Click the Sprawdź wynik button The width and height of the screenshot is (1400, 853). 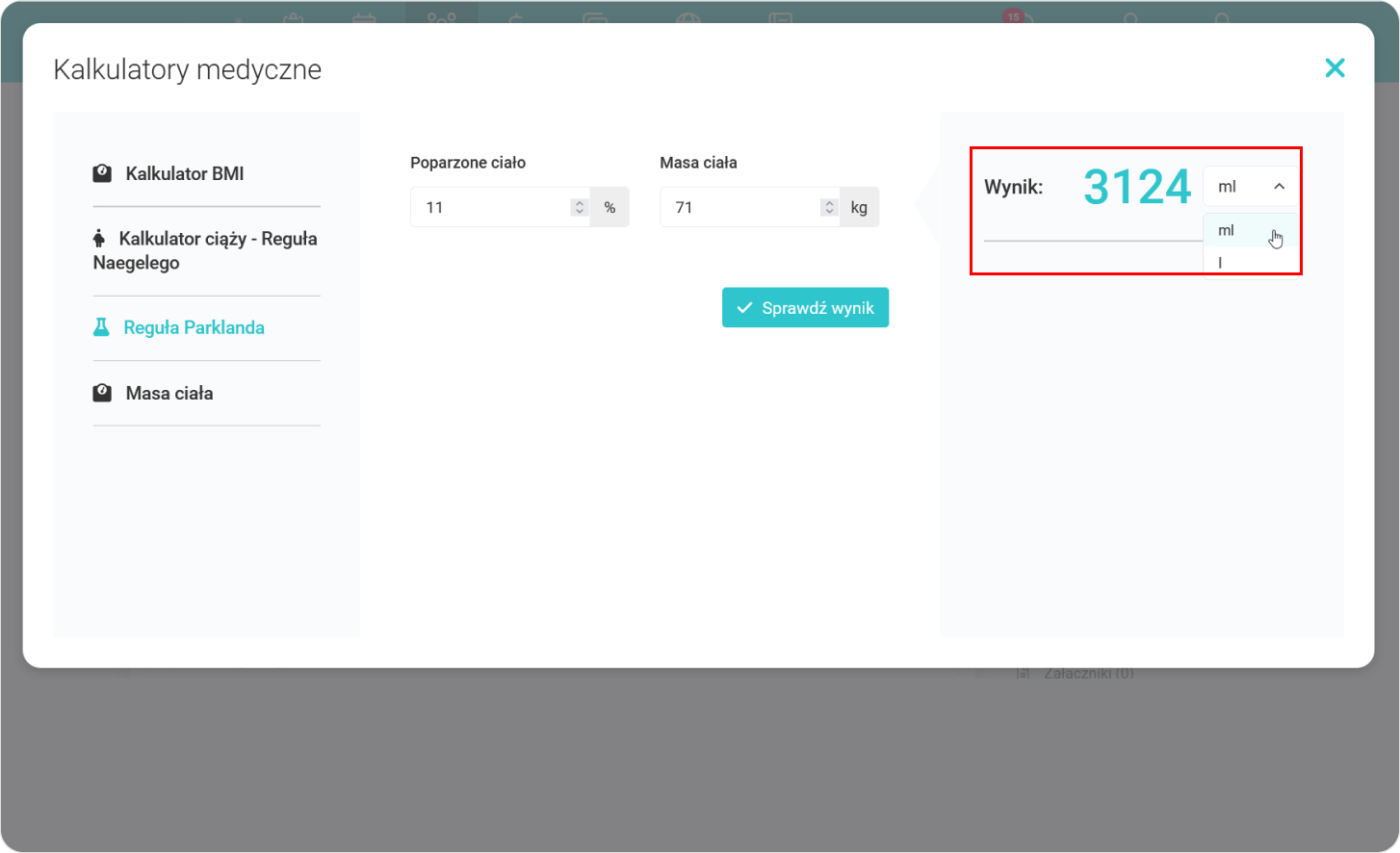pyautogui.click(x=805, y=308)
